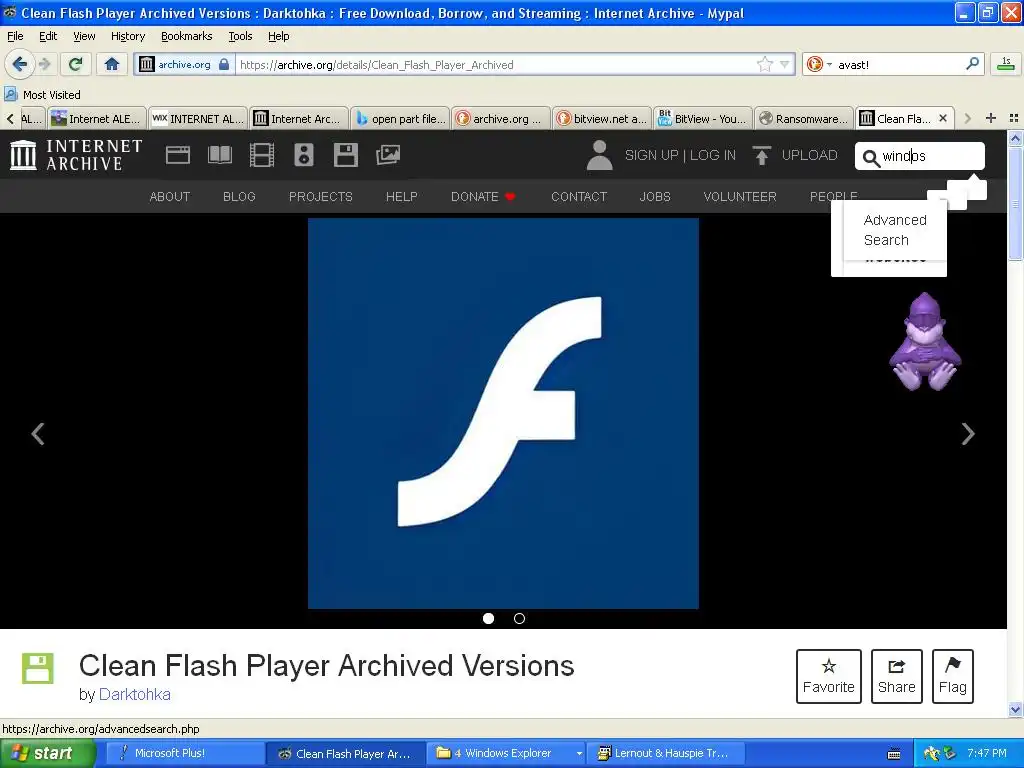This screenshot has height=768, width=1024.
Task: Bookmark this page with the star icon
Action: [764, 64]
